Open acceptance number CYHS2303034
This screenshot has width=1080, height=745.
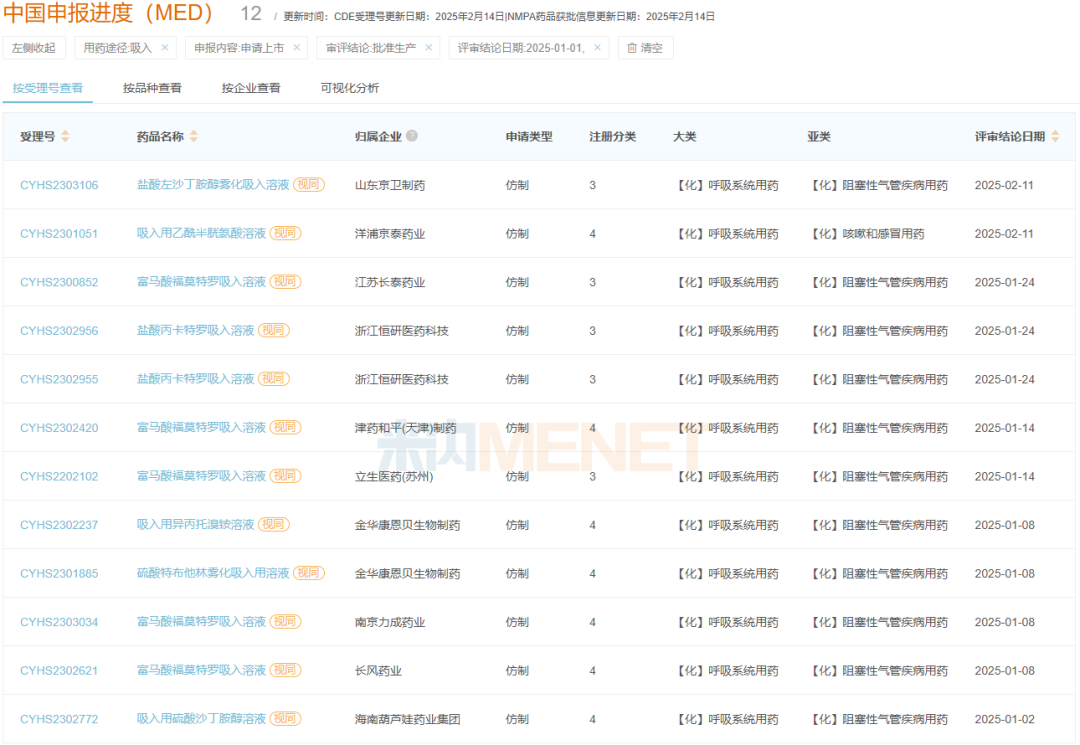(x=59, y=622)
